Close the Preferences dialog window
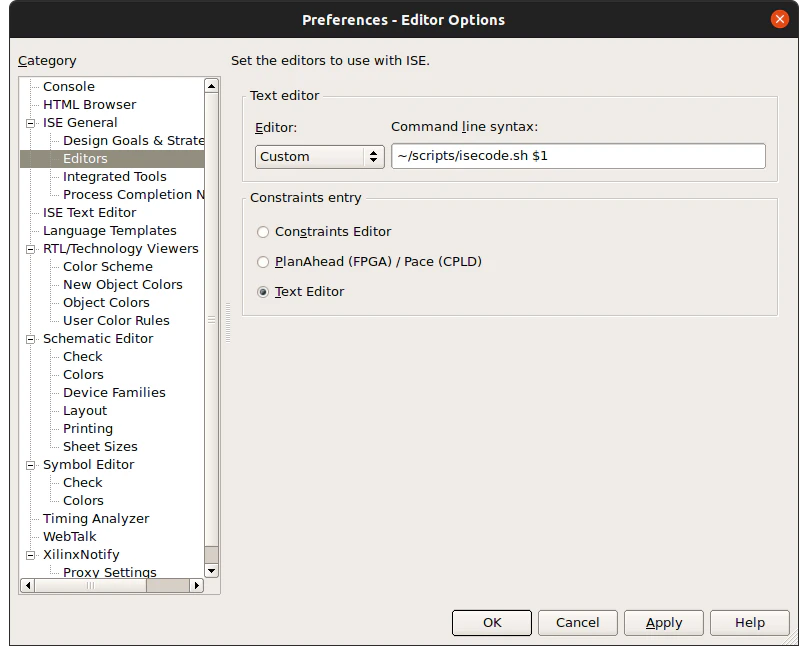The width and height of the screenshot is (808, 655). [x=780, y=20]
